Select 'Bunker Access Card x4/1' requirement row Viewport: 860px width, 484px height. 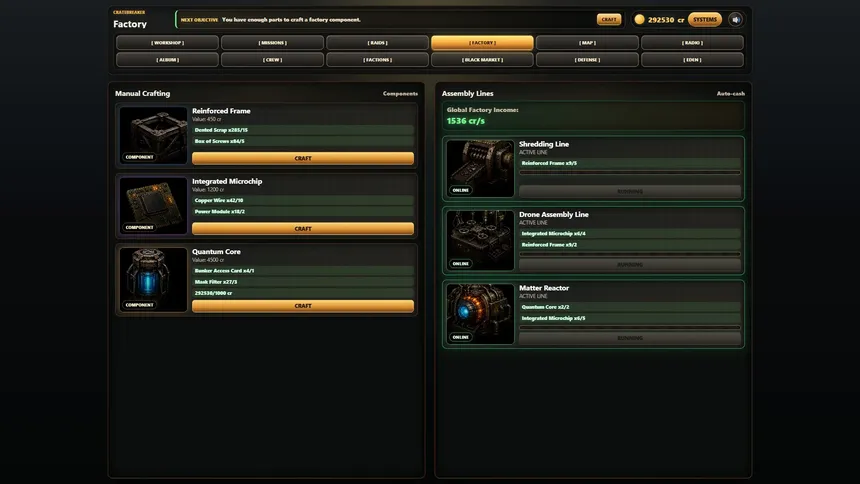303,271
